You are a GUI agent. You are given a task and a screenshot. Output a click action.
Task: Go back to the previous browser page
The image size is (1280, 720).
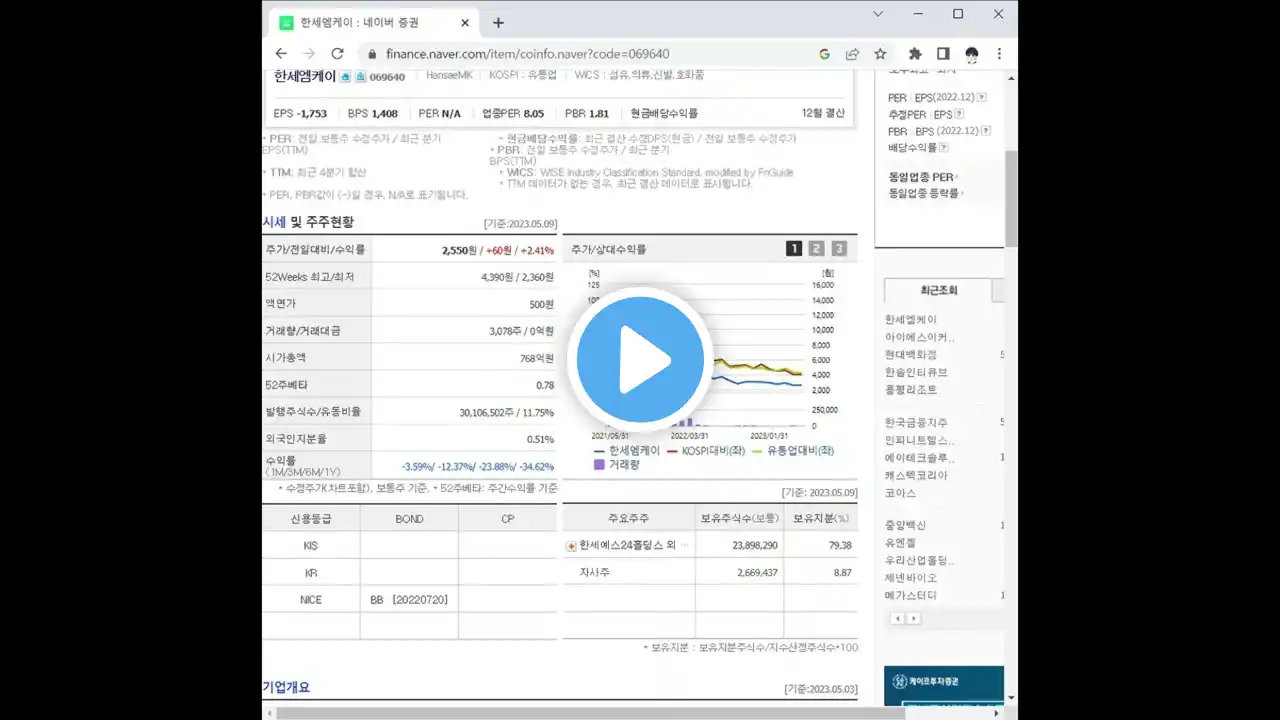(x=281, y=54)
